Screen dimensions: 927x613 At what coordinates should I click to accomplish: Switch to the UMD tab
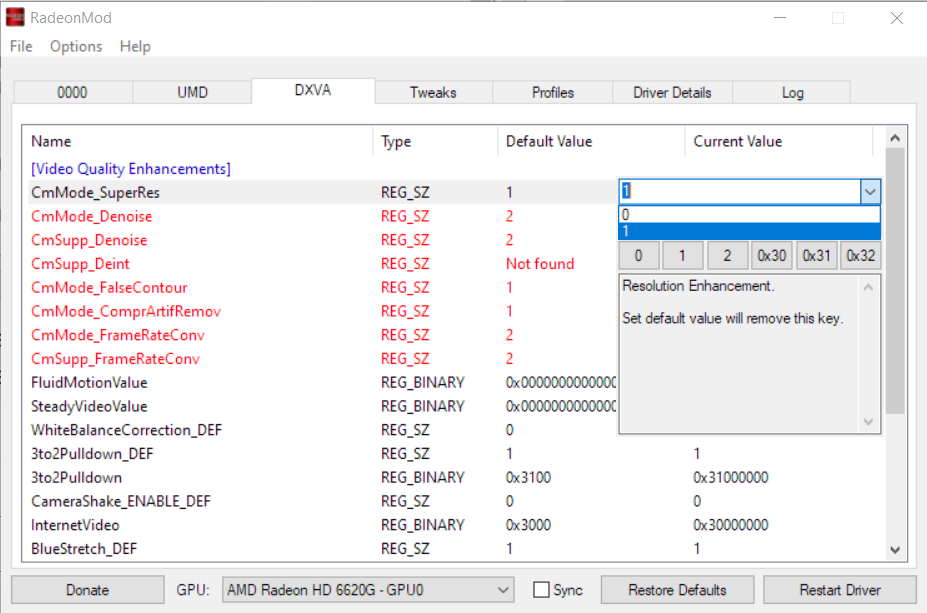(193, 93)
